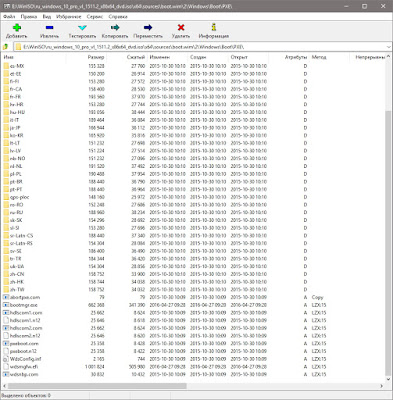
Task: Open the Правка menu
Action: [x=29, y=16]
